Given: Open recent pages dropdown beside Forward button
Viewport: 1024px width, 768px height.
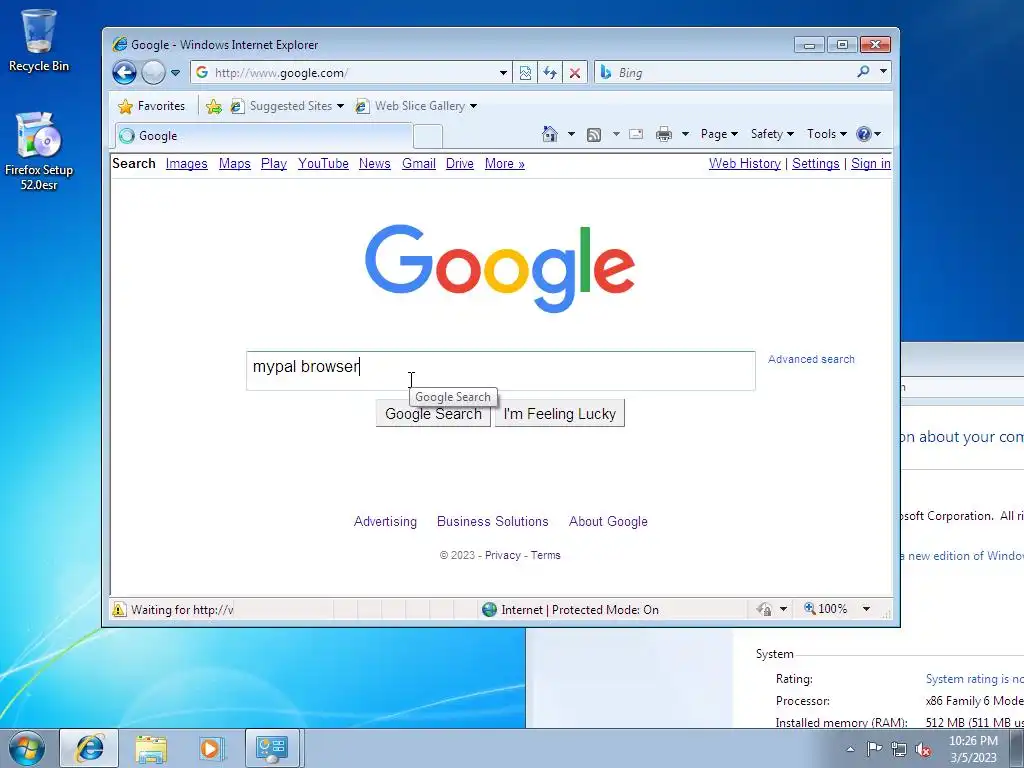Looking at the screenshot, I should (x=175, y=72).
